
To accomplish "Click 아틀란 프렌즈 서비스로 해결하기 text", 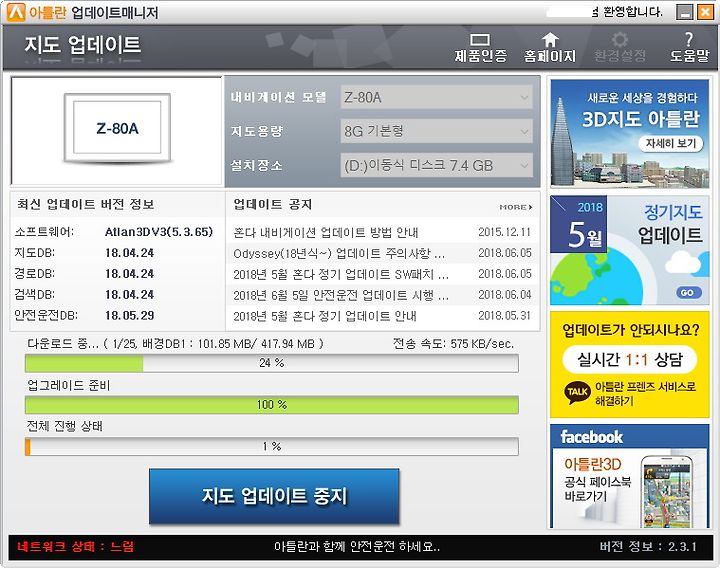I will pos(645,394).
